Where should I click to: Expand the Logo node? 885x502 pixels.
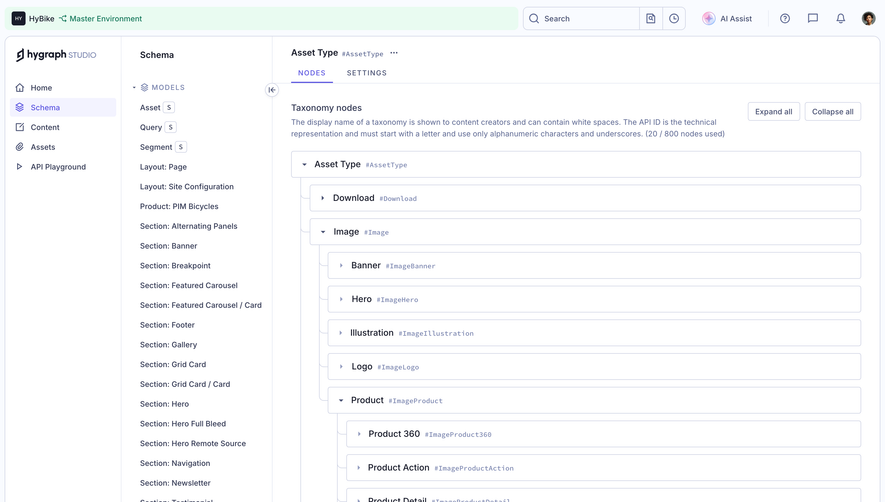tap(341, 366)
